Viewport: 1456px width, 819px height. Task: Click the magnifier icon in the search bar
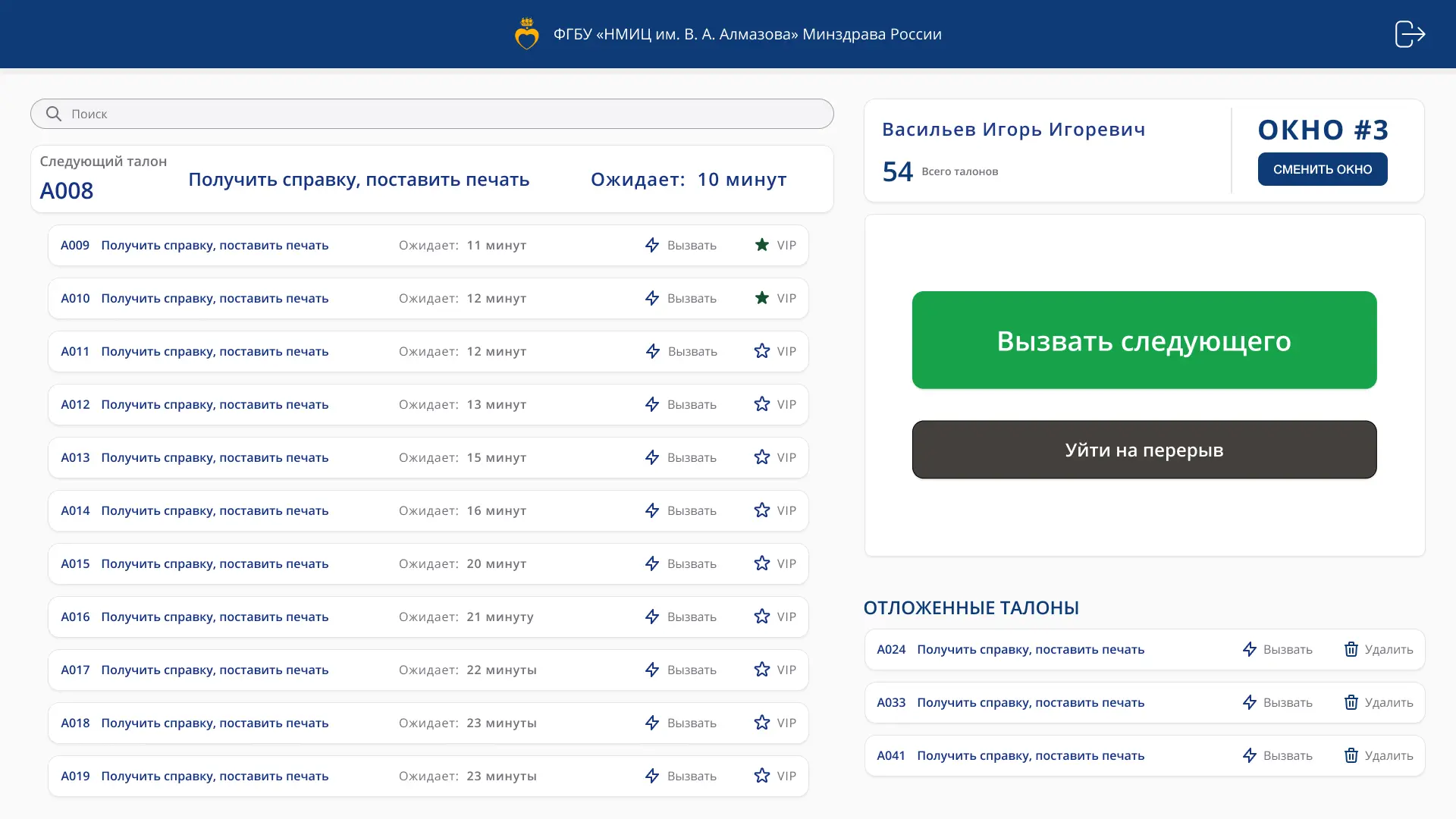pyautogui.click(x=53, y=114)
